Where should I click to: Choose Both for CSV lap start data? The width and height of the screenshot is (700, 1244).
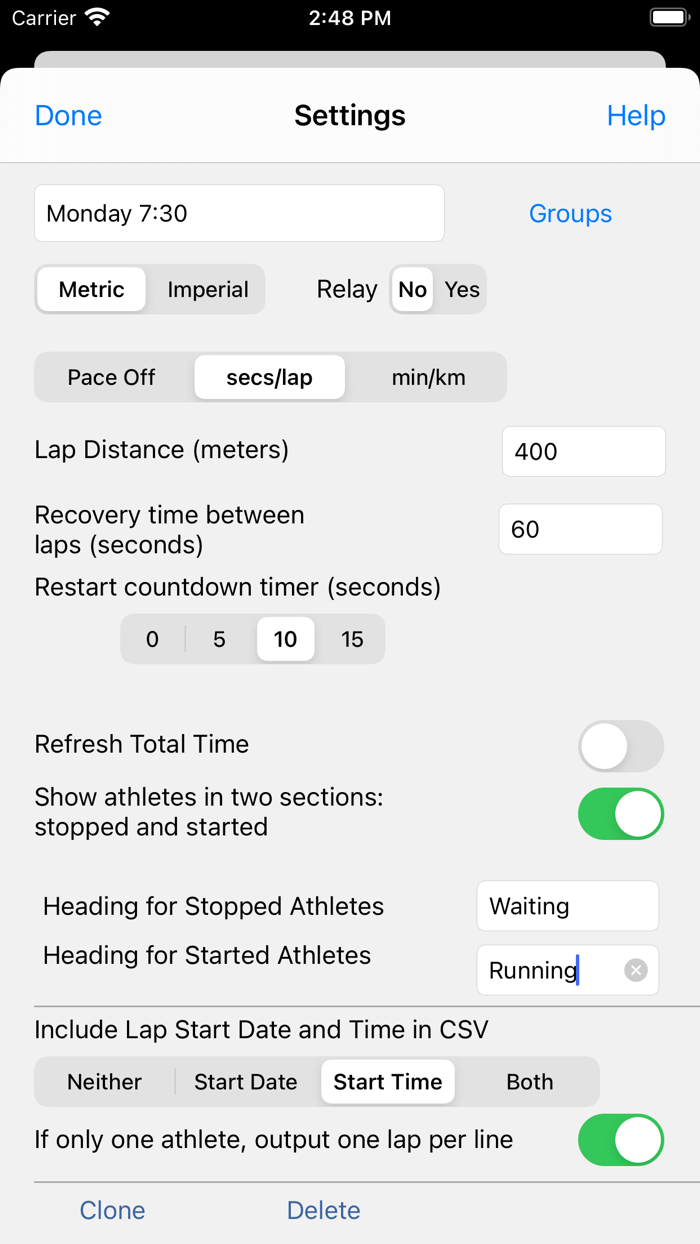(x=529, y=1081)
